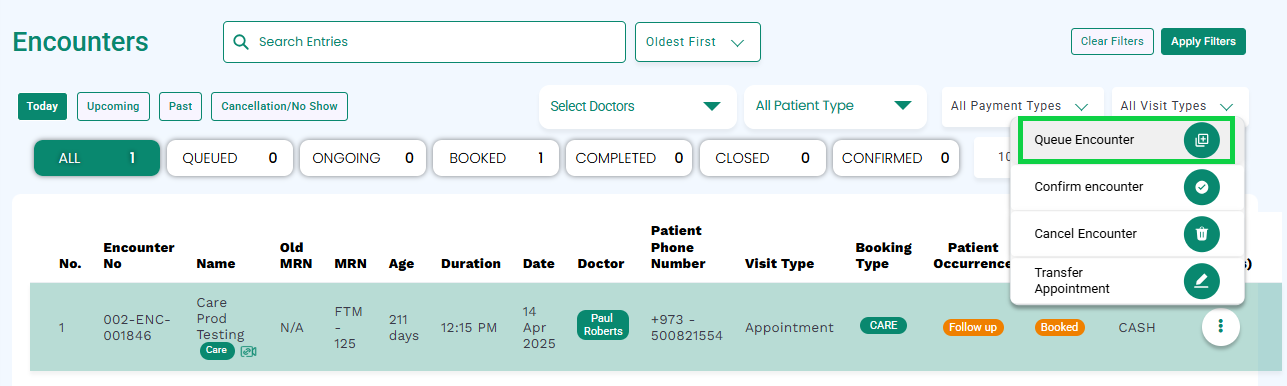Click the Clear Filters button
The width and height of the screenshot is (1287, 386).
coord(1112,41)
